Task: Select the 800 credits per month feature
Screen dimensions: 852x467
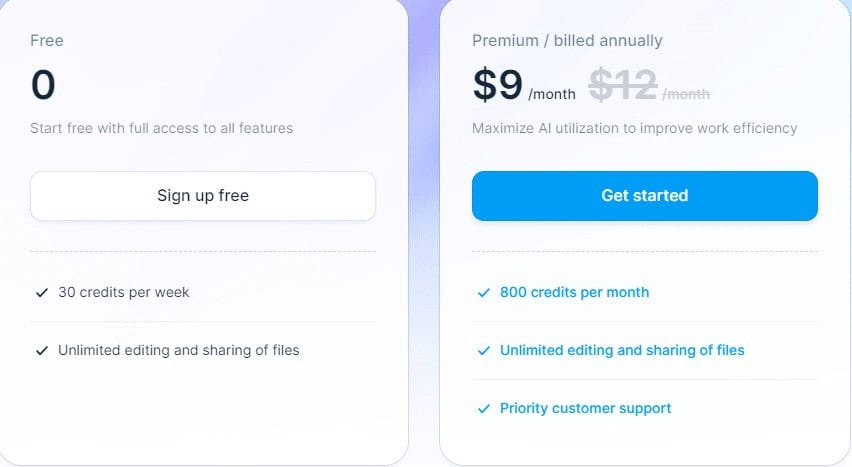Action: tap(574, 292)
